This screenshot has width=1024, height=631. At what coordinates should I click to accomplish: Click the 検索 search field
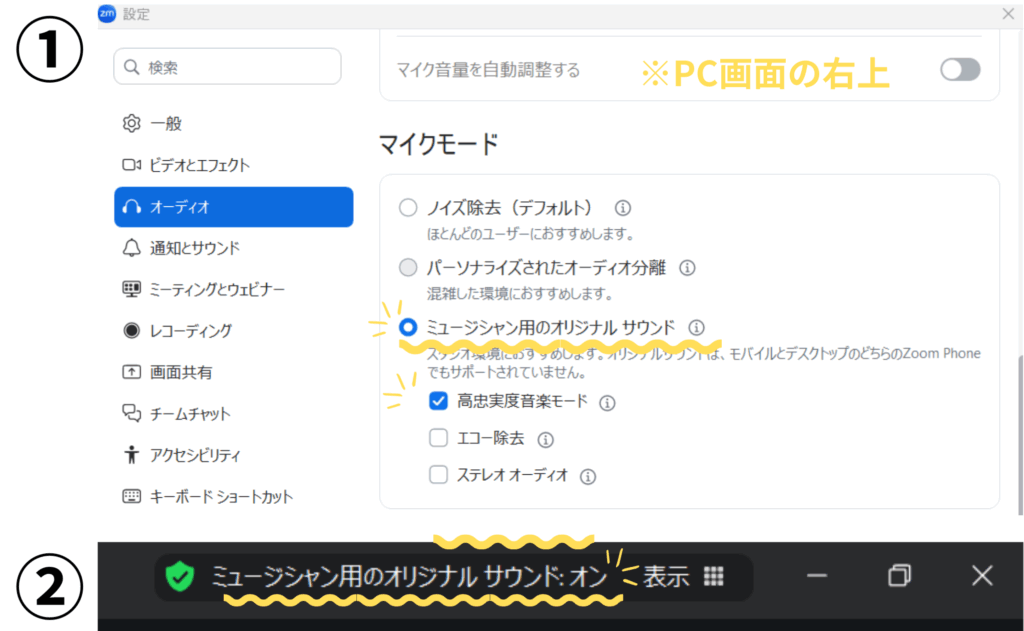(228, 67)
